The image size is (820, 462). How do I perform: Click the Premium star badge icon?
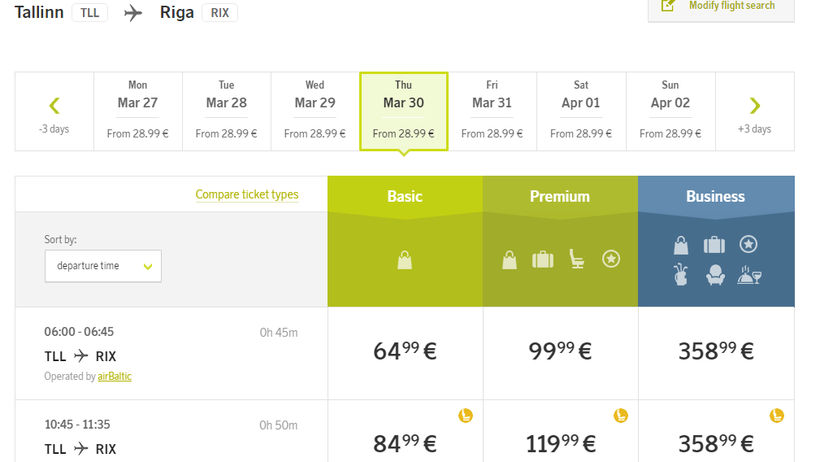click(612, 259)
